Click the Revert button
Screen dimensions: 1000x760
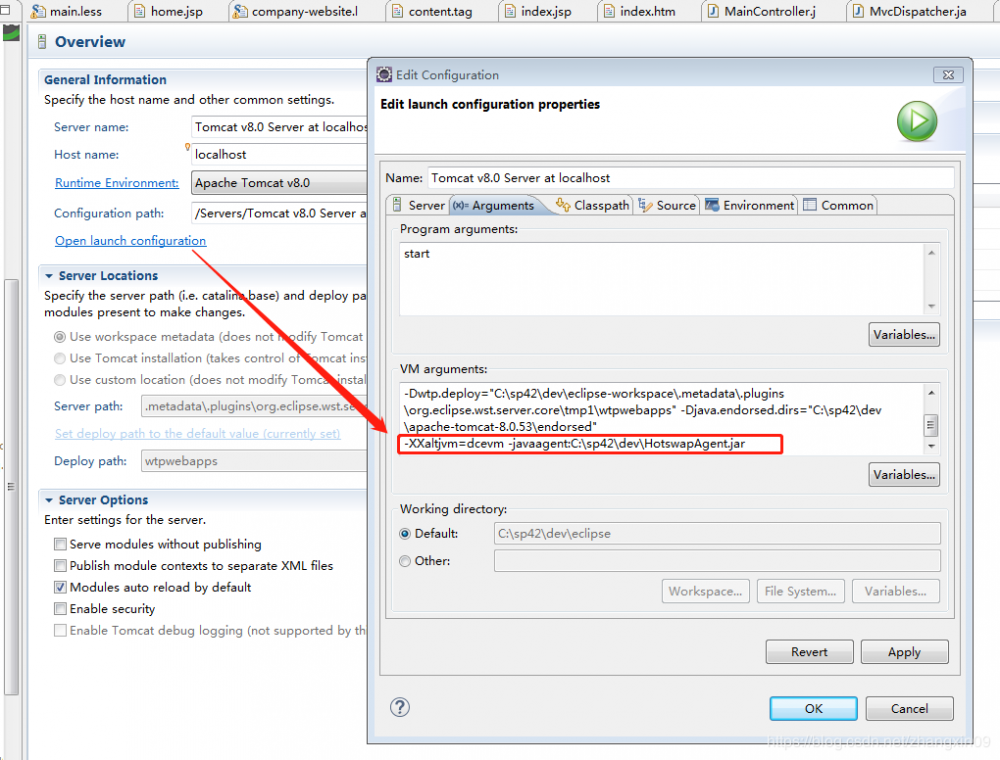click(x=809, y=652)
